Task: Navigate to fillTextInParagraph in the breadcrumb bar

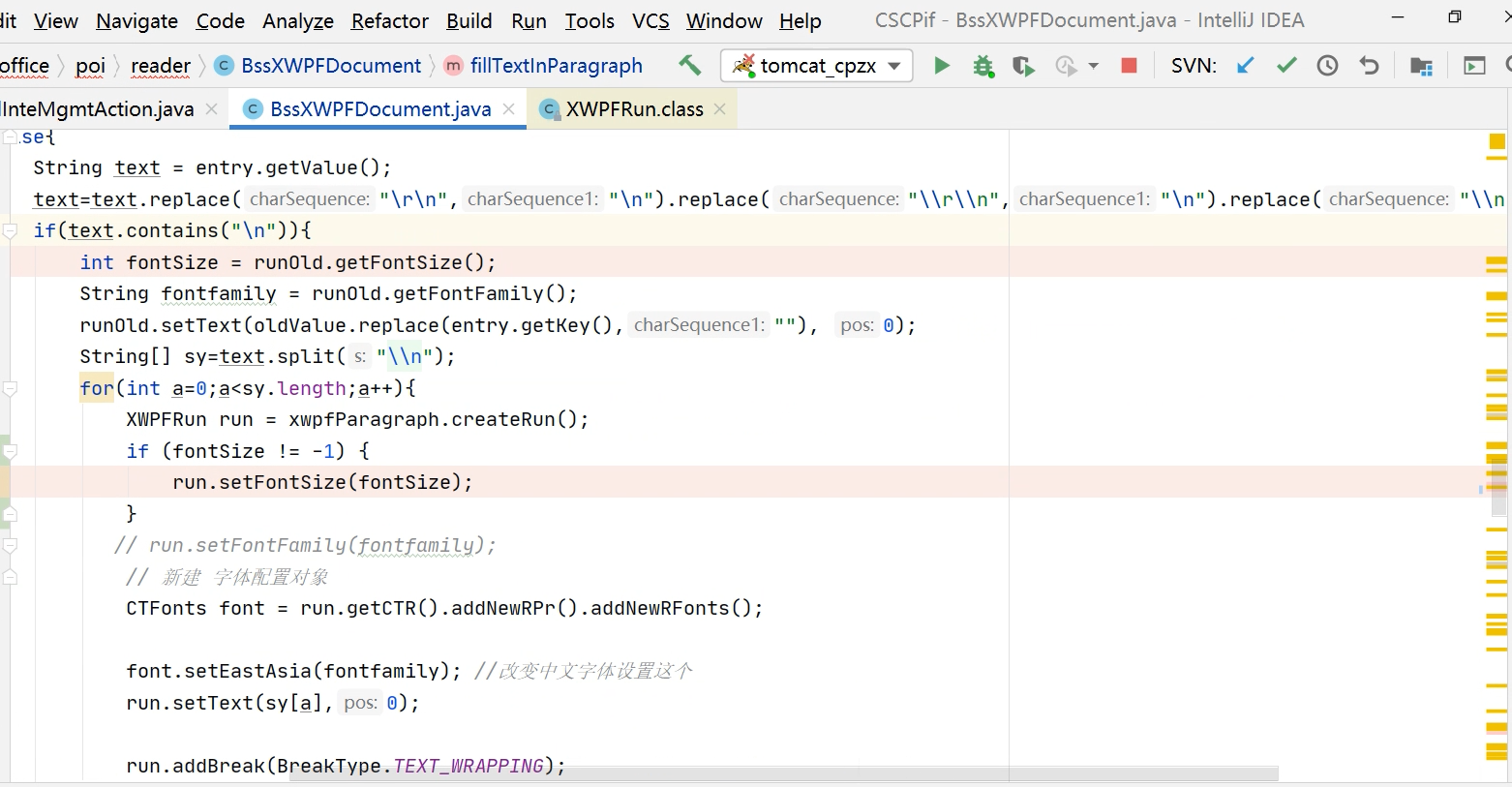Action: (x=557, y=65)
